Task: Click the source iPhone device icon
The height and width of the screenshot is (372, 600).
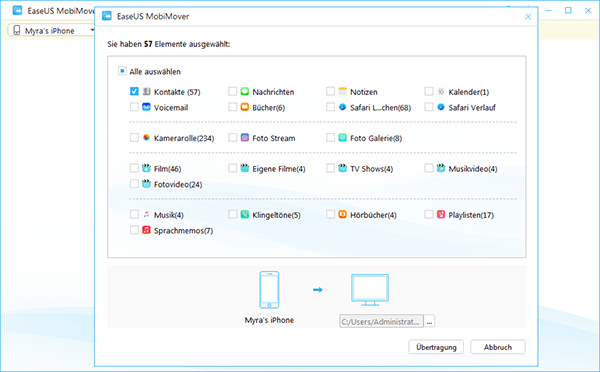Action: pyautogui.click(x=269, y=290)
